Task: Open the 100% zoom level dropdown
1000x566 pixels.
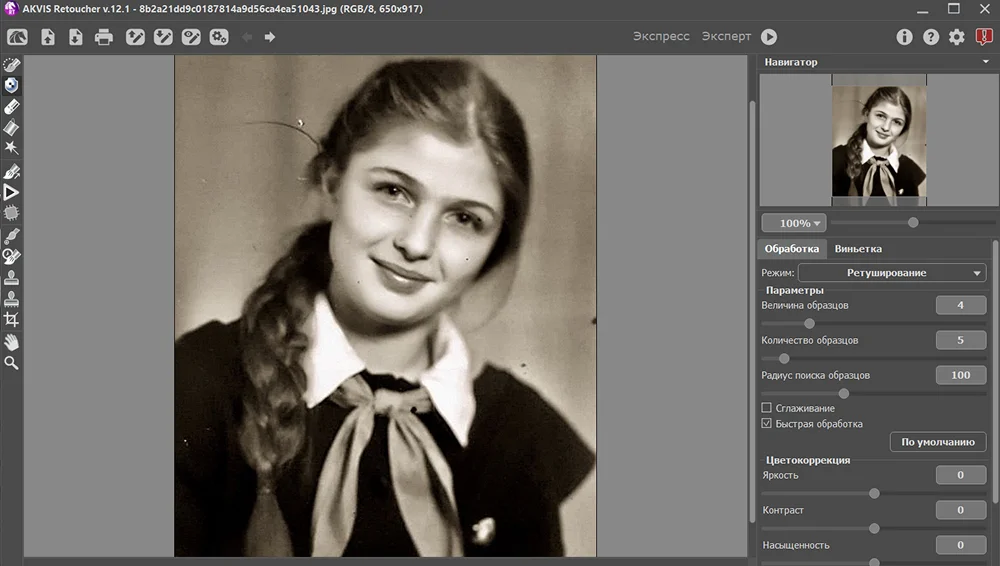Action: coord(793,223)
